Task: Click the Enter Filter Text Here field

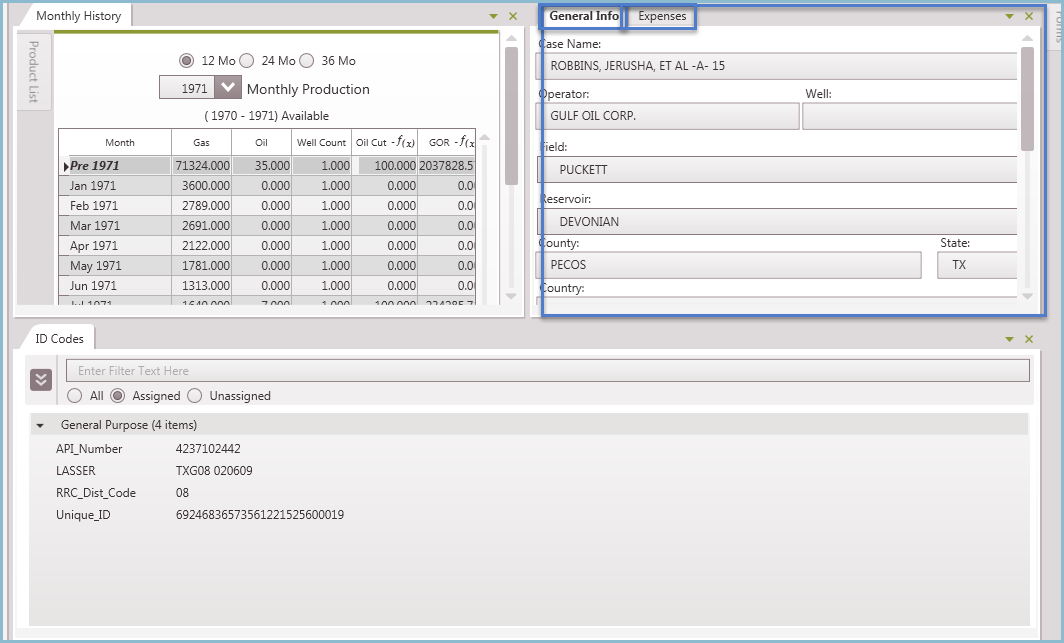Action: tap(546, 371)
